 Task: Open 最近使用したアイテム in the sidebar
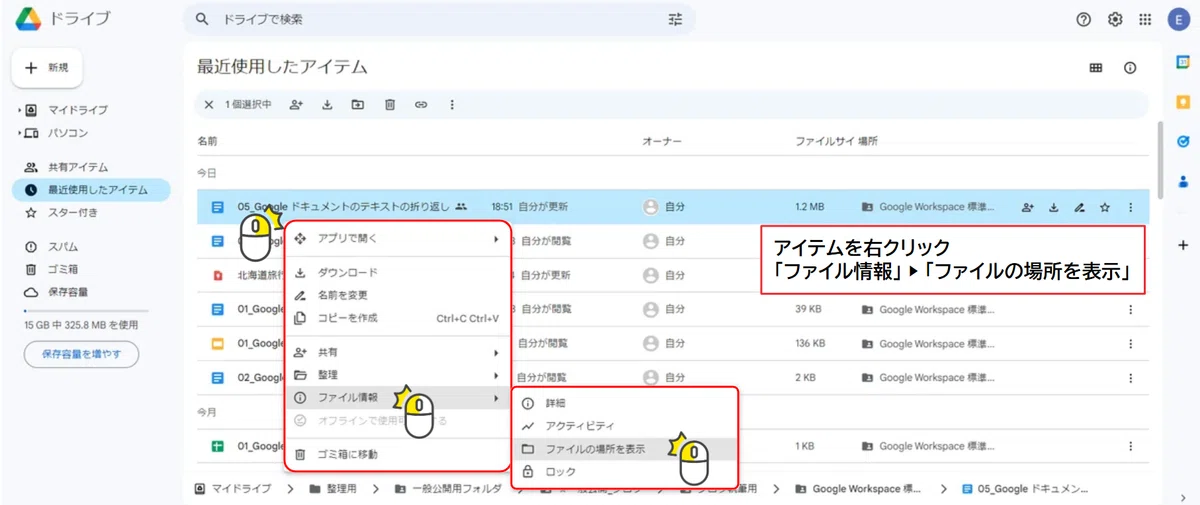pos(90,190)
